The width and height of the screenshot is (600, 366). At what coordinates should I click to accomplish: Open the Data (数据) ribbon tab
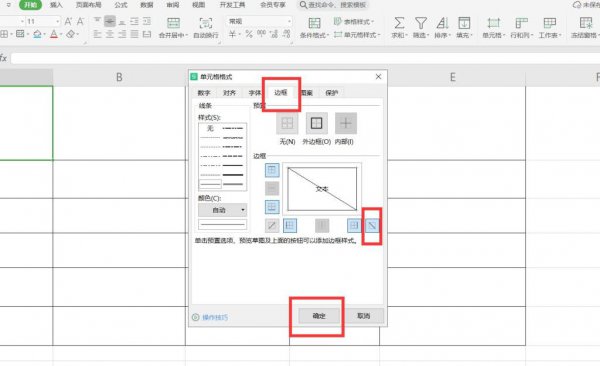[x=147, y=5]
